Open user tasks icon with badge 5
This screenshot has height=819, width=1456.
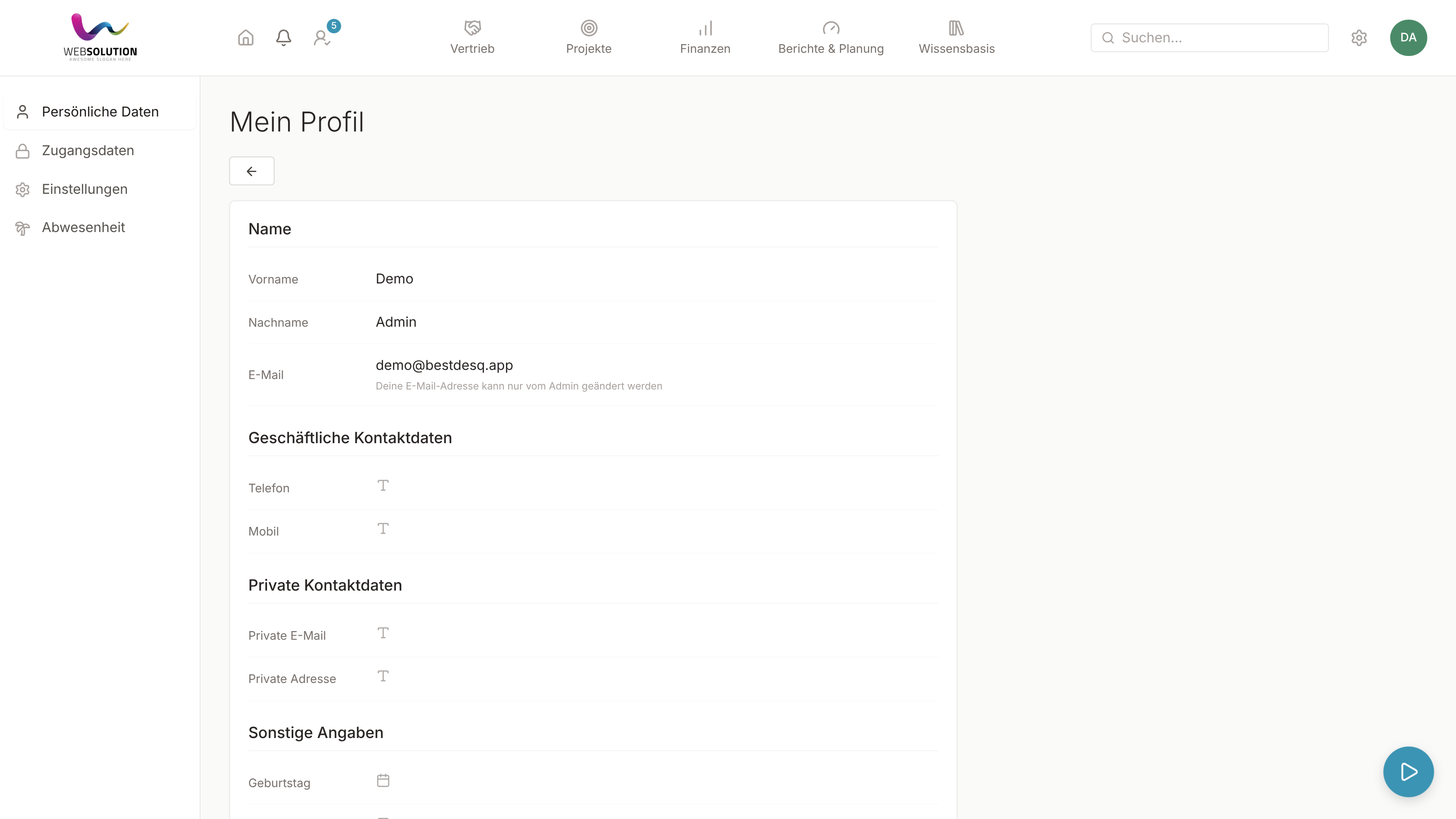322,37
